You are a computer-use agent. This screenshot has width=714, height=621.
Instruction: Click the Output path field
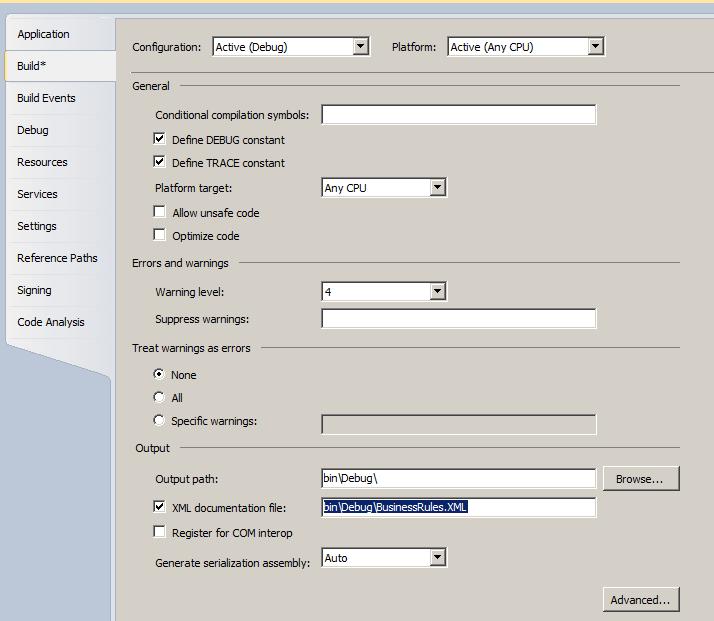[459, 478]
